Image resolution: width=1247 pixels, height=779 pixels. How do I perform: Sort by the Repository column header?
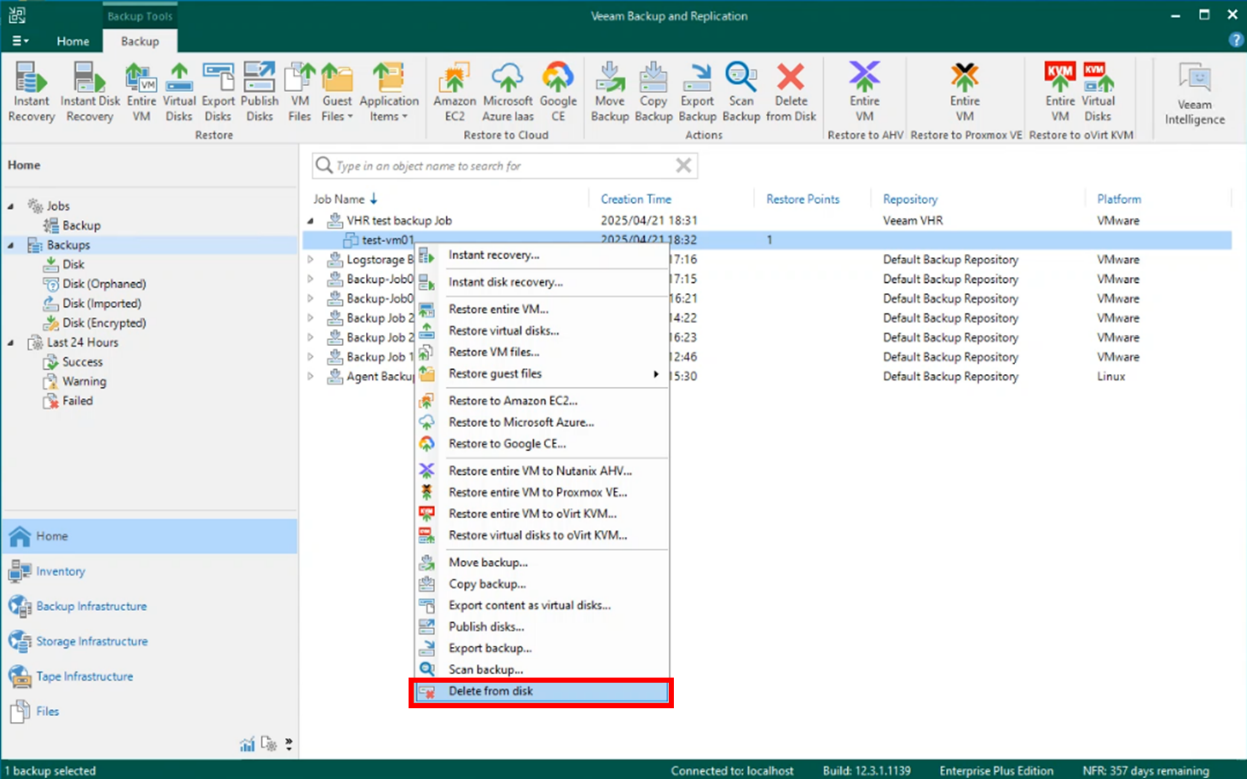[x=910, y=199]
